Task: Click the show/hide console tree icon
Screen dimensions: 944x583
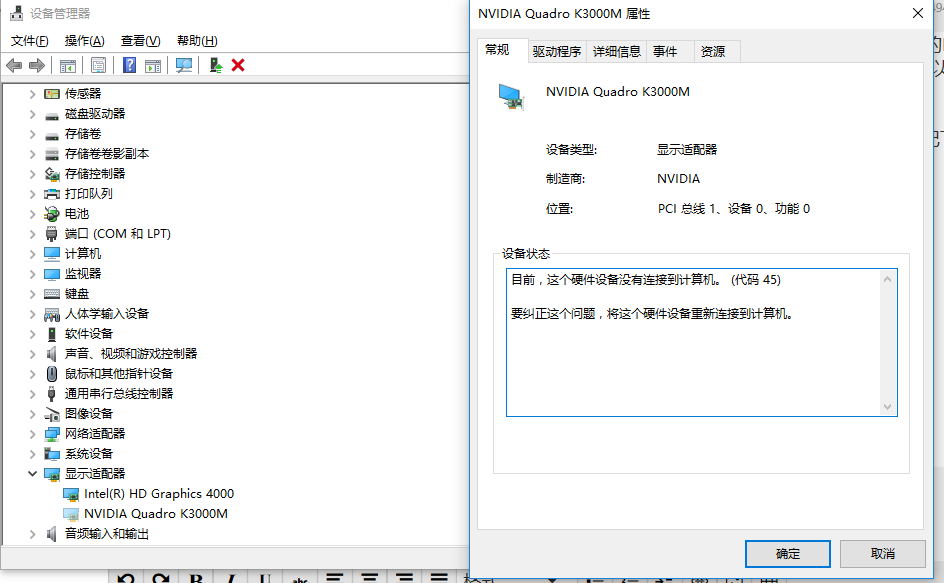Action: tap(67, 65)
